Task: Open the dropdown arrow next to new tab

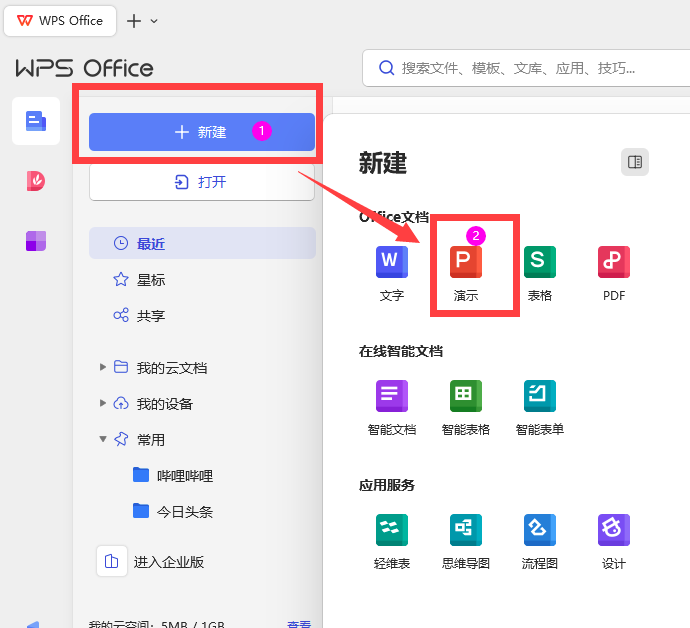Action: tap(154, 21)
